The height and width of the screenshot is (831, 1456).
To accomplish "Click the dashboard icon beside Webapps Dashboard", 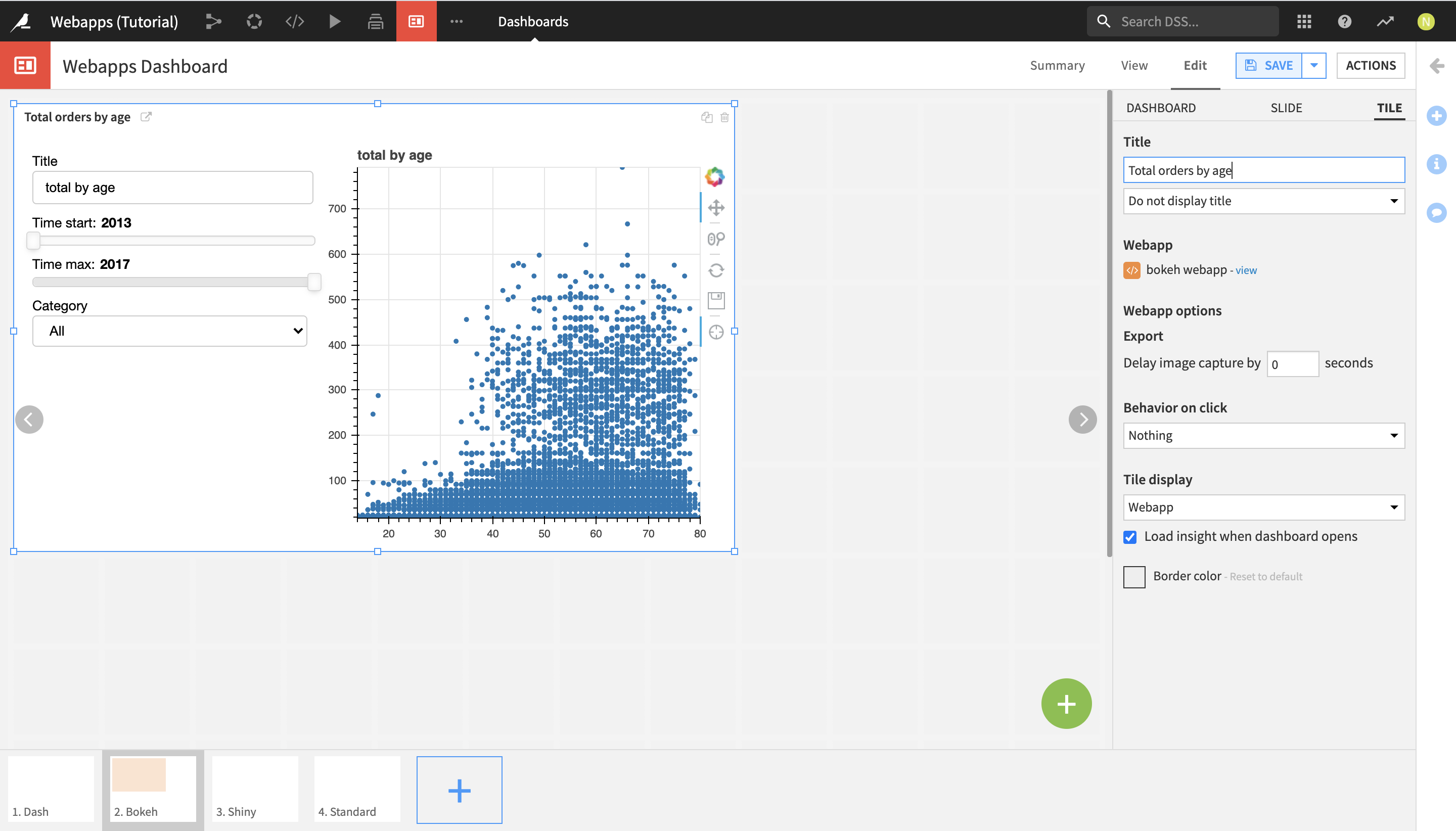I will [25, 66].
